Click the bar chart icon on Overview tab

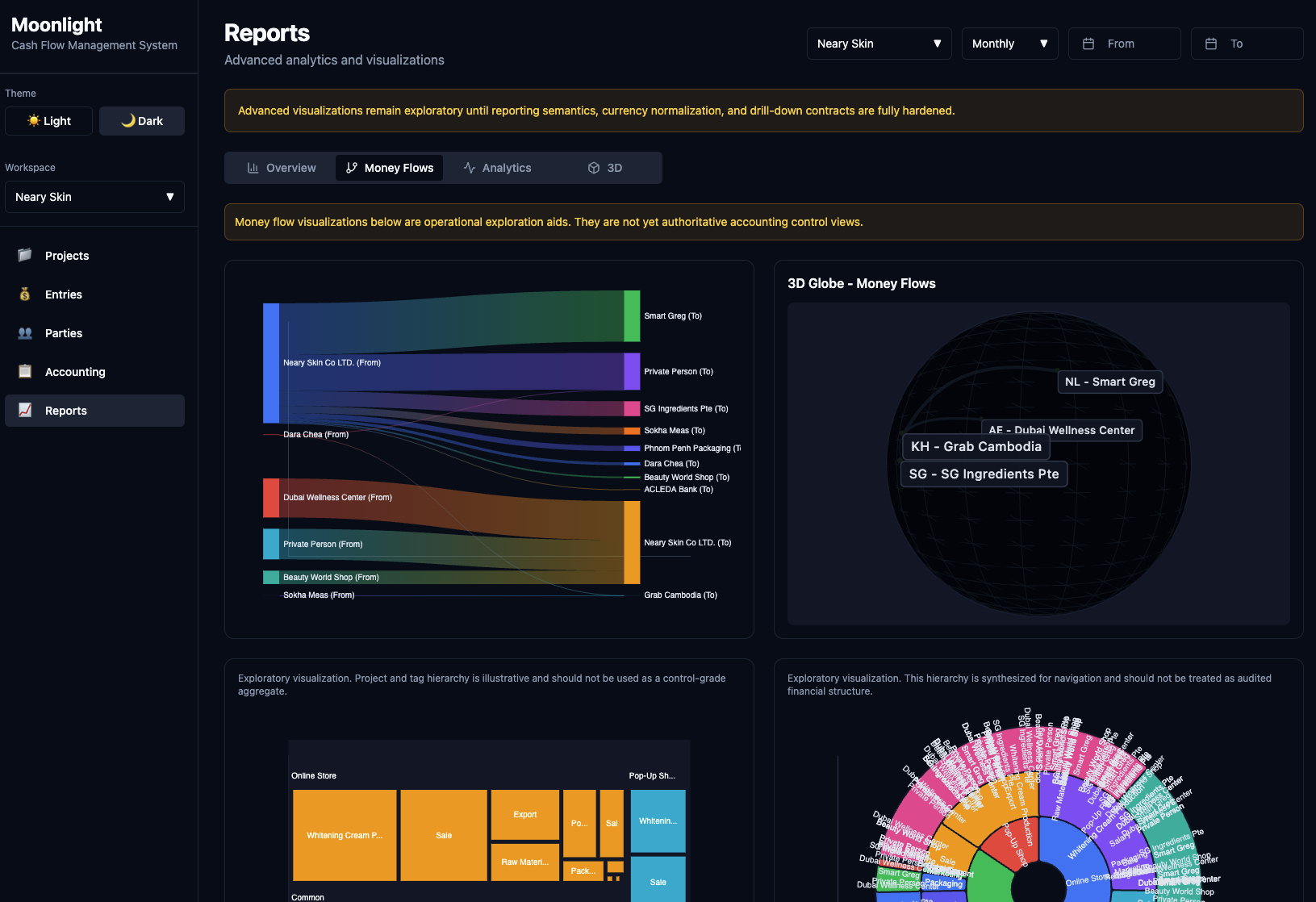click(253, 168)
